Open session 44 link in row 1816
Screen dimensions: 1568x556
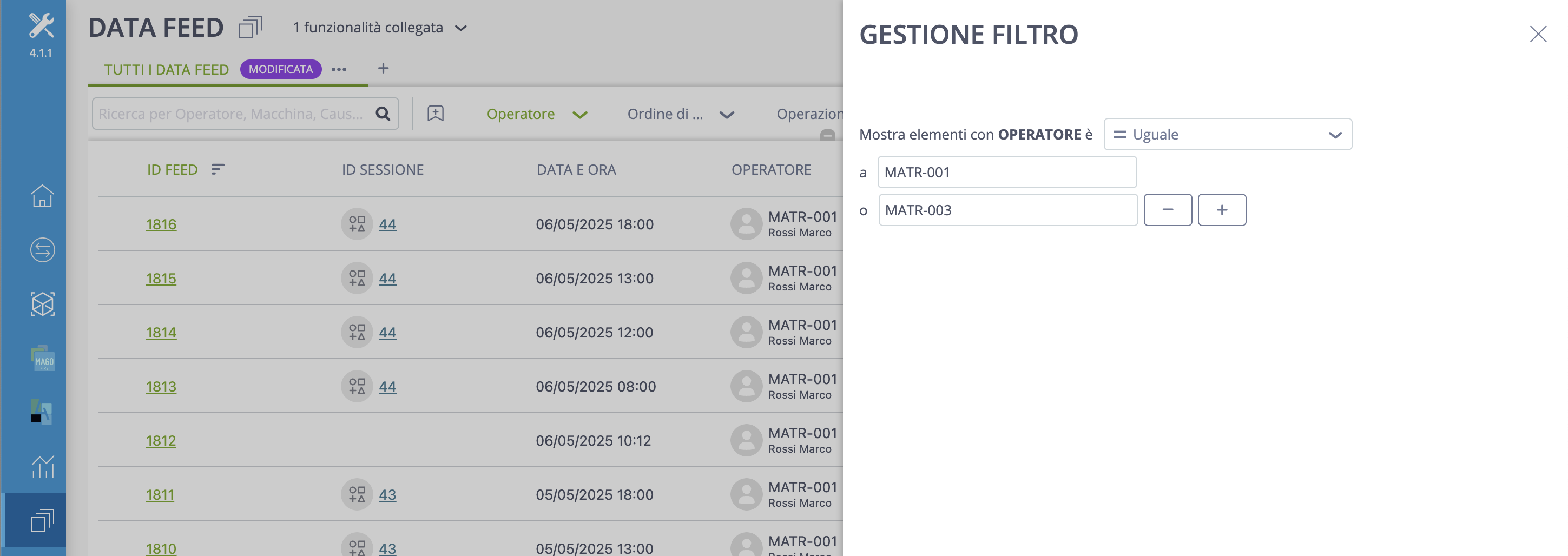pos(387,224)
